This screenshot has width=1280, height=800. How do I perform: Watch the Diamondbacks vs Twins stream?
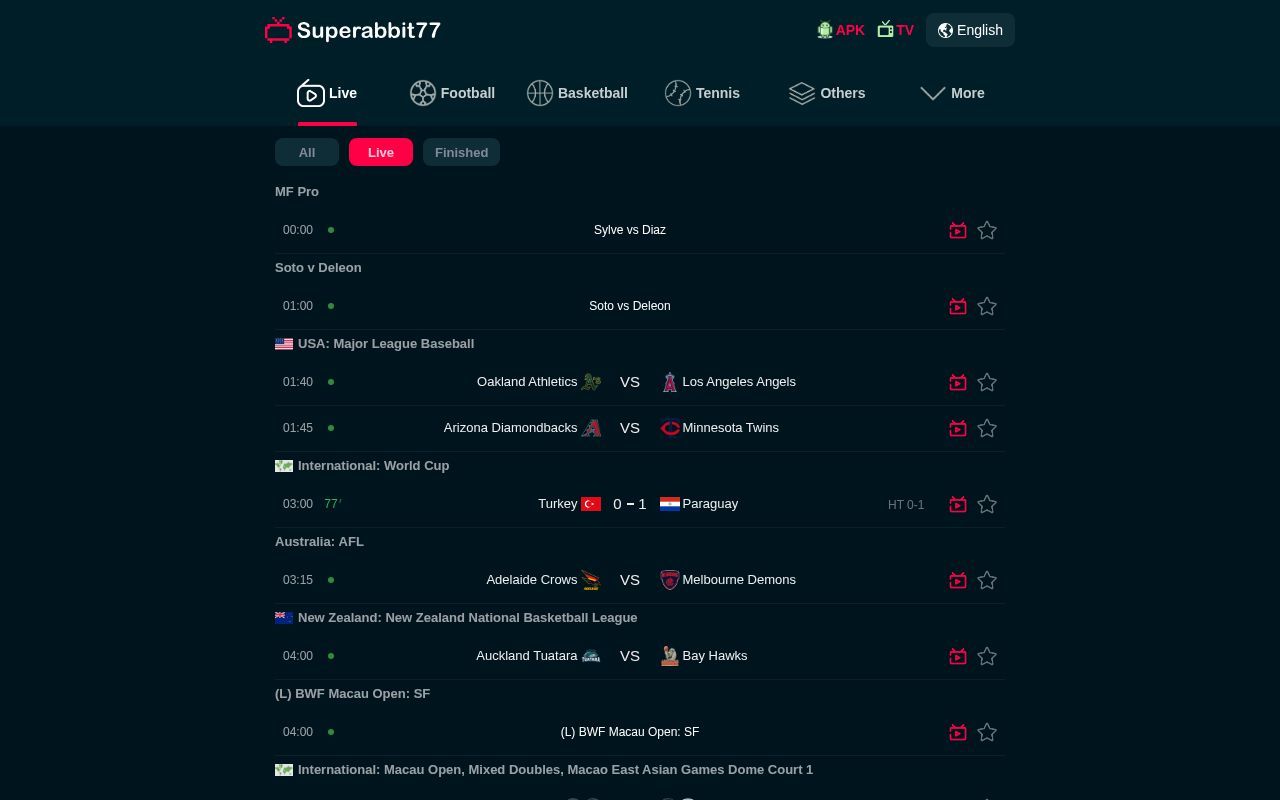[958, 428]
